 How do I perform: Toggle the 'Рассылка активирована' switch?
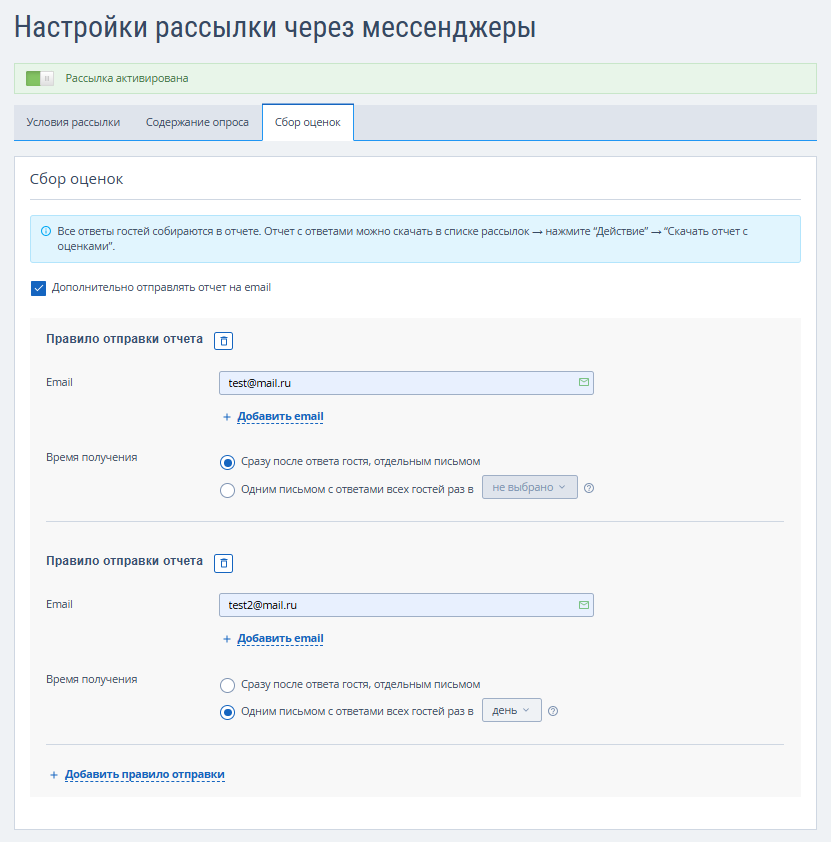pos(40,78)
